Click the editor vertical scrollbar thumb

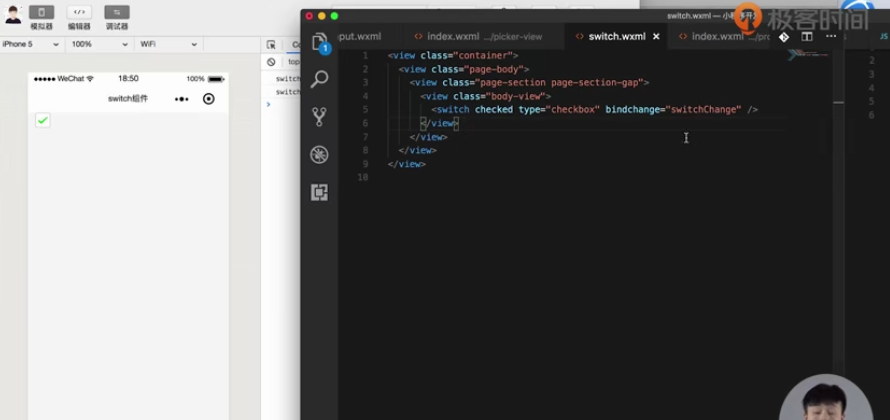coord(838,103)
